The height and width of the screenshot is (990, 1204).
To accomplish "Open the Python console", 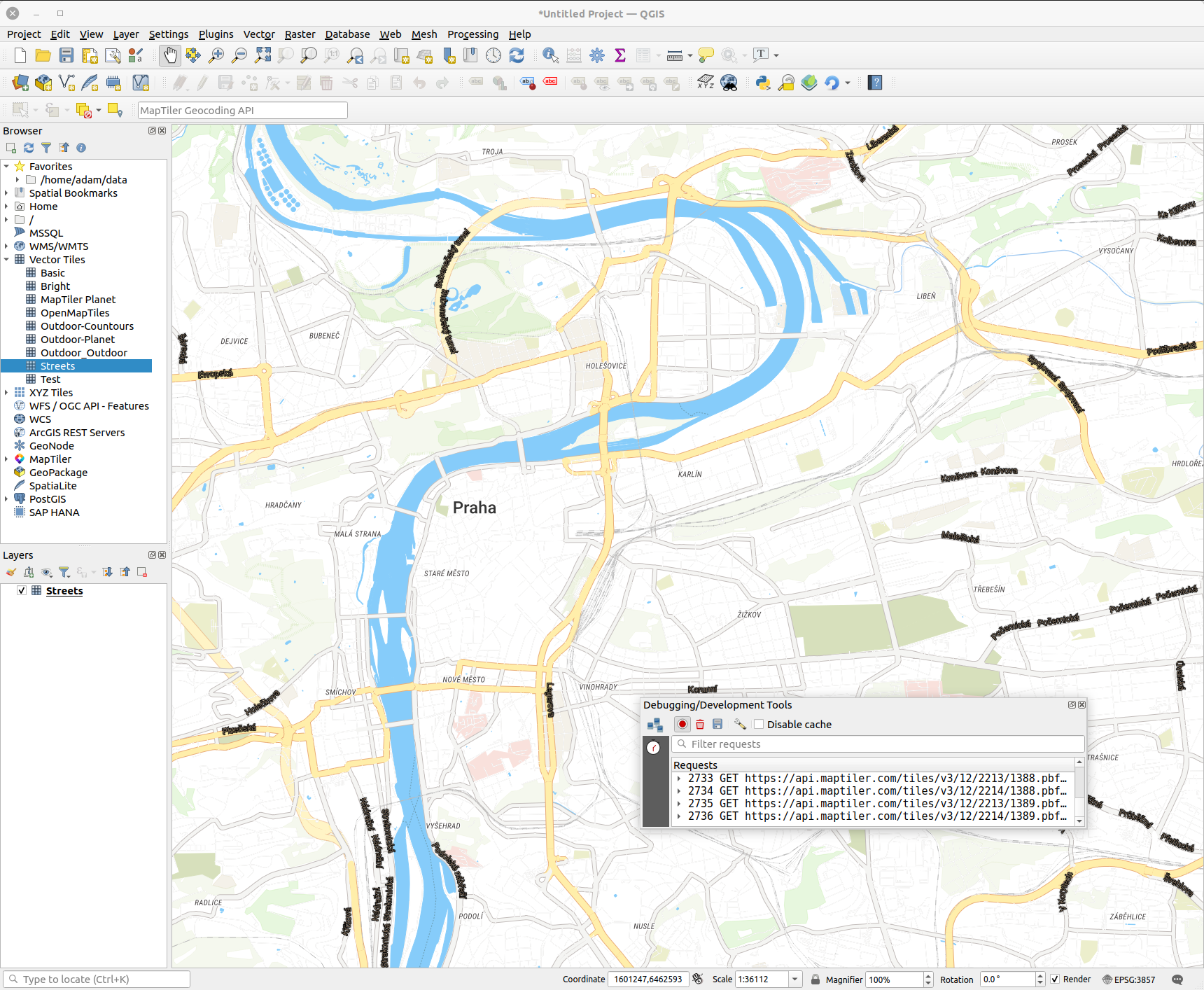I will tap(762, 83).
